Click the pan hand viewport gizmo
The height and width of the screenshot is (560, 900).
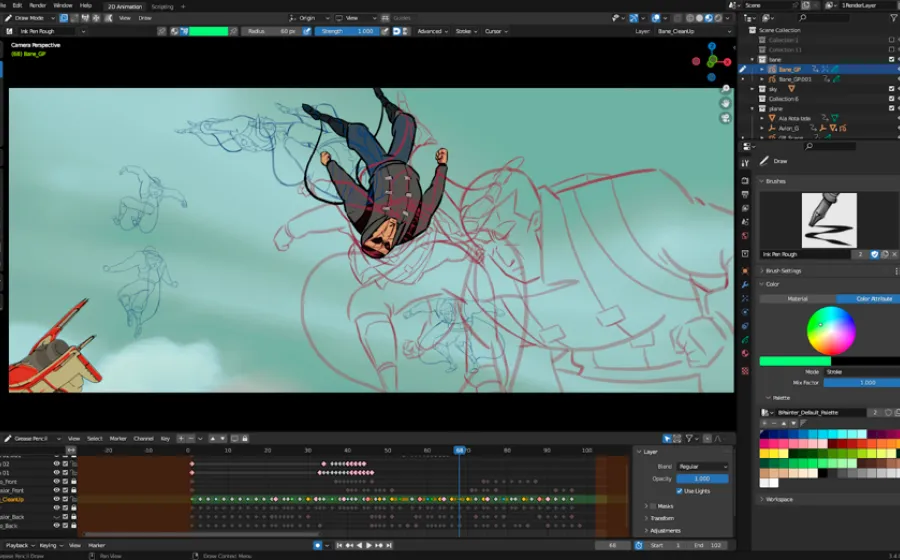725,103
